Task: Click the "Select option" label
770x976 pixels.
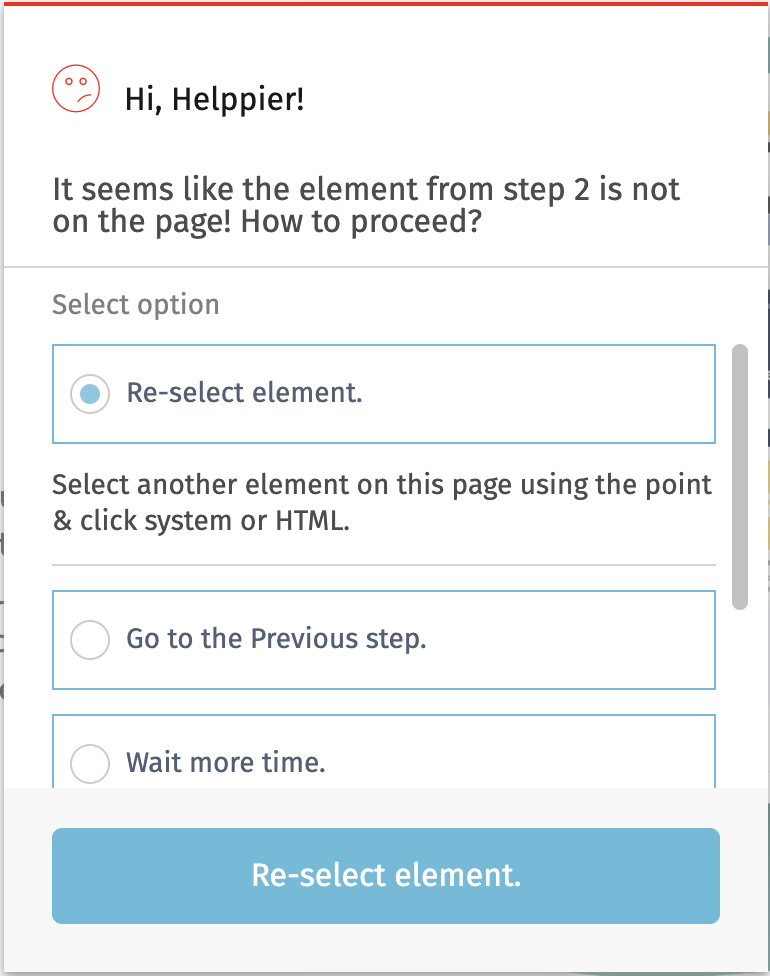Action: pos(135,304)
